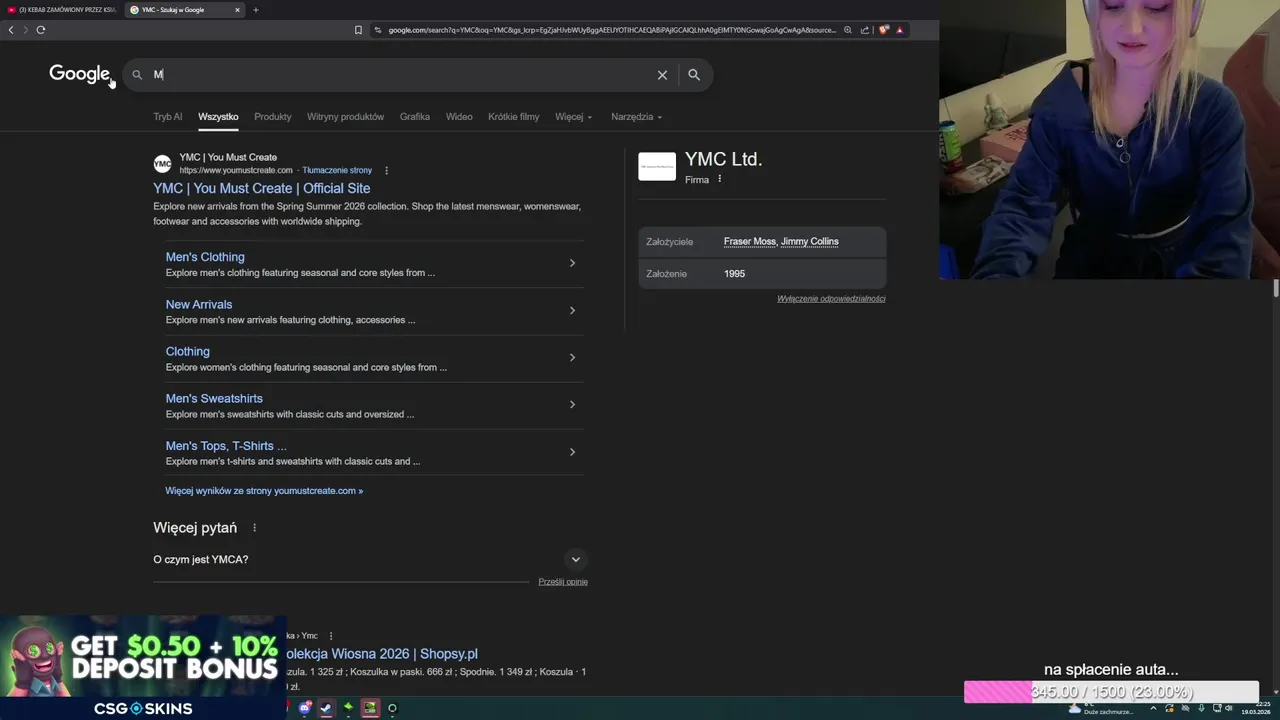Open the Tłumaczenie strony link

(337, 171)
